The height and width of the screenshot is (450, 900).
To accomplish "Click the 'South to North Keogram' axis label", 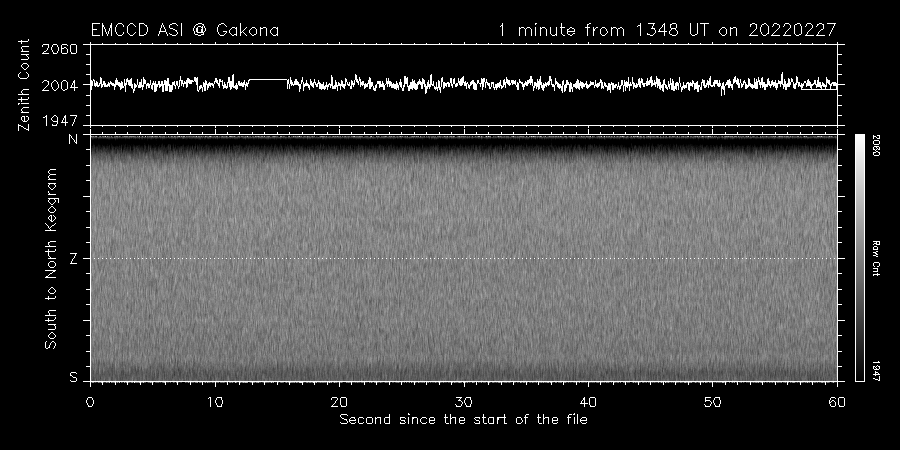I will [x=51, y=258].
